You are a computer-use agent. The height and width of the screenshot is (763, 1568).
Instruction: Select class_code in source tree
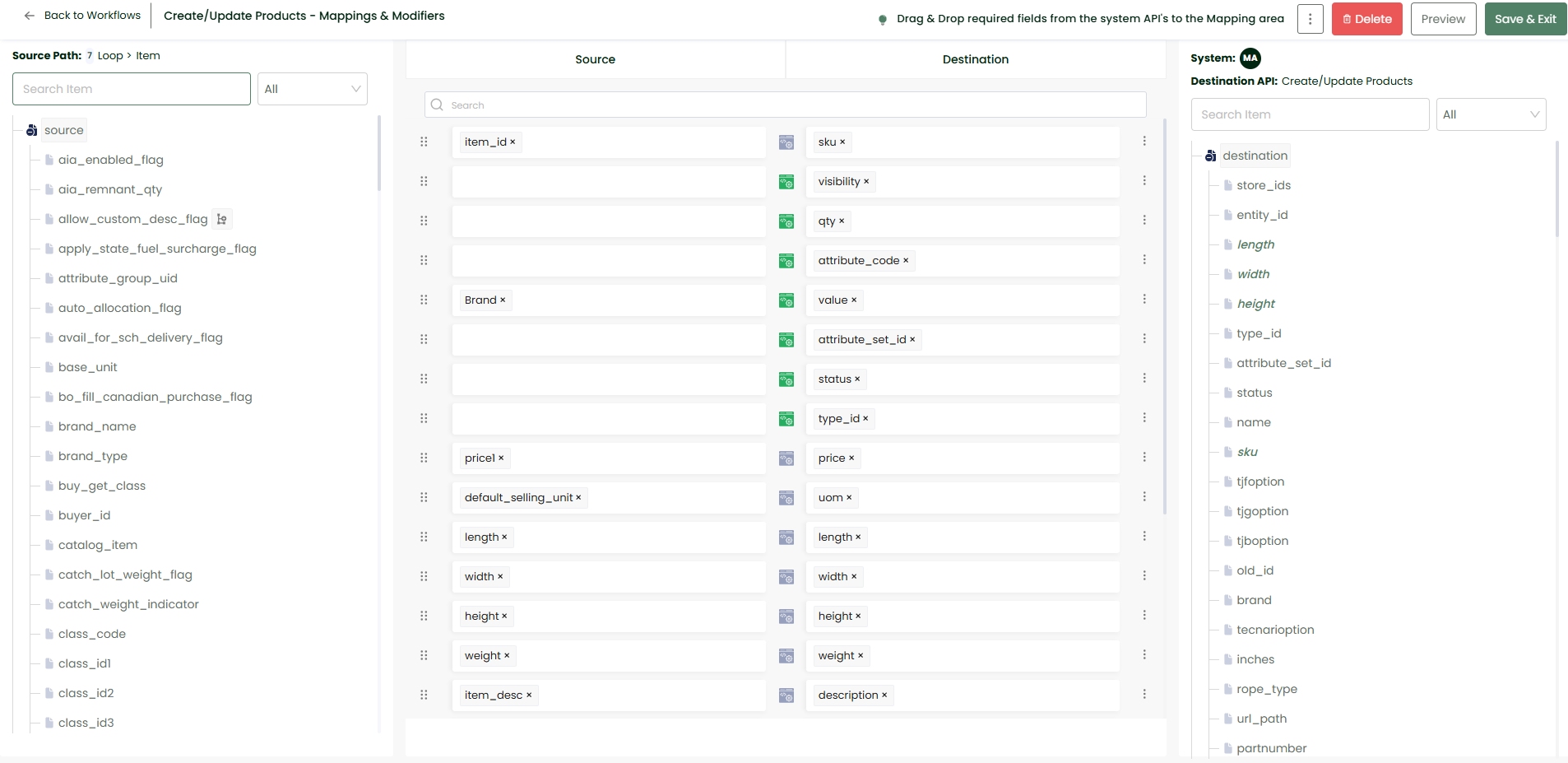click(x=92, y=634)
